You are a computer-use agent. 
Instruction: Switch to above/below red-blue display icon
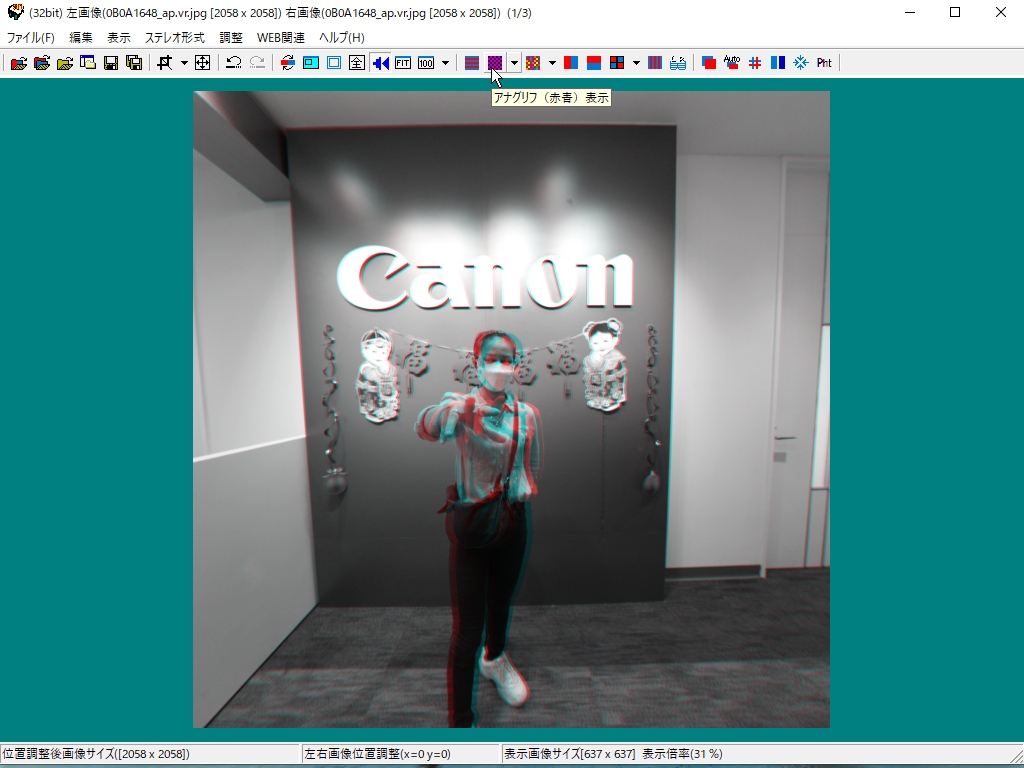(x=594, y=63)
